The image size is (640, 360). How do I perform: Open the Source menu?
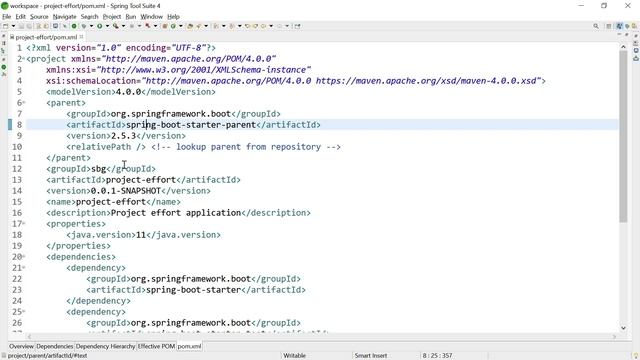pyautogui.click(x=39, y=17)
